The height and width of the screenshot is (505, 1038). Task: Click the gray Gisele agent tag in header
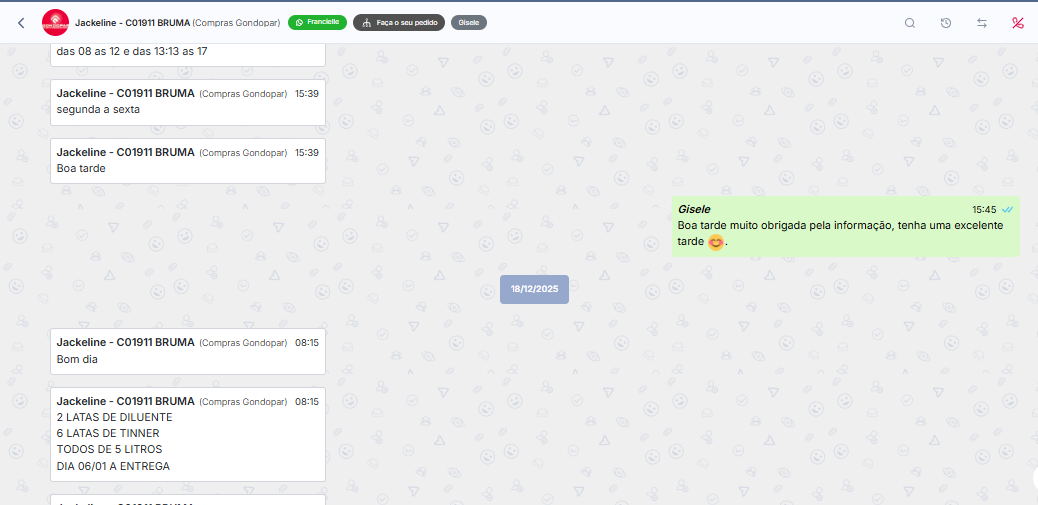click(x=469, y=22)
